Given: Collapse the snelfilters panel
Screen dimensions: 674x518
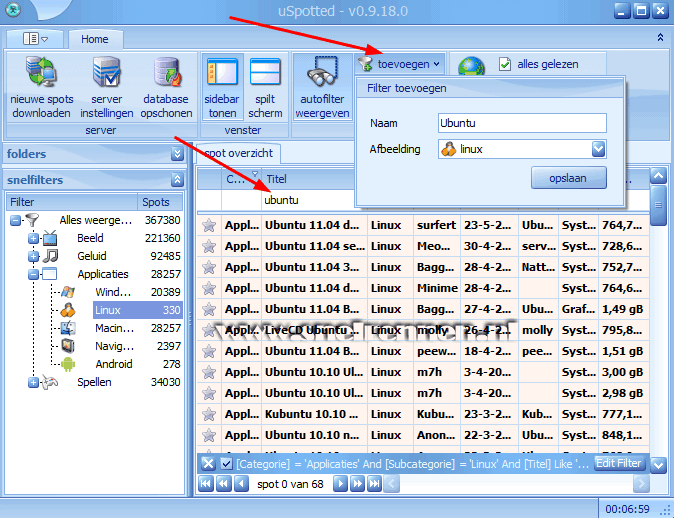Looking at the screenshot, I should [177, 180].
